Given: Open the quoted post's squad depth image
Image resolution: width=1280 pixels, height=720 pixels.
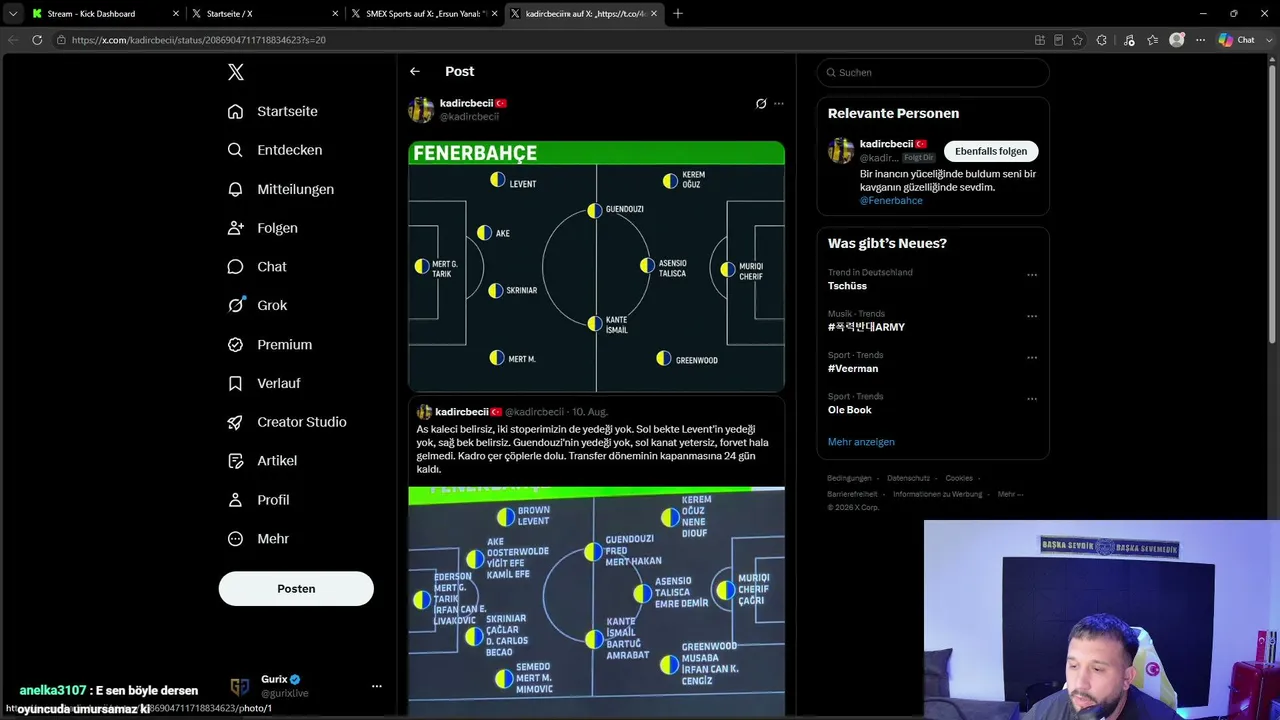Looking at the screenshot, I should point(596,600).
